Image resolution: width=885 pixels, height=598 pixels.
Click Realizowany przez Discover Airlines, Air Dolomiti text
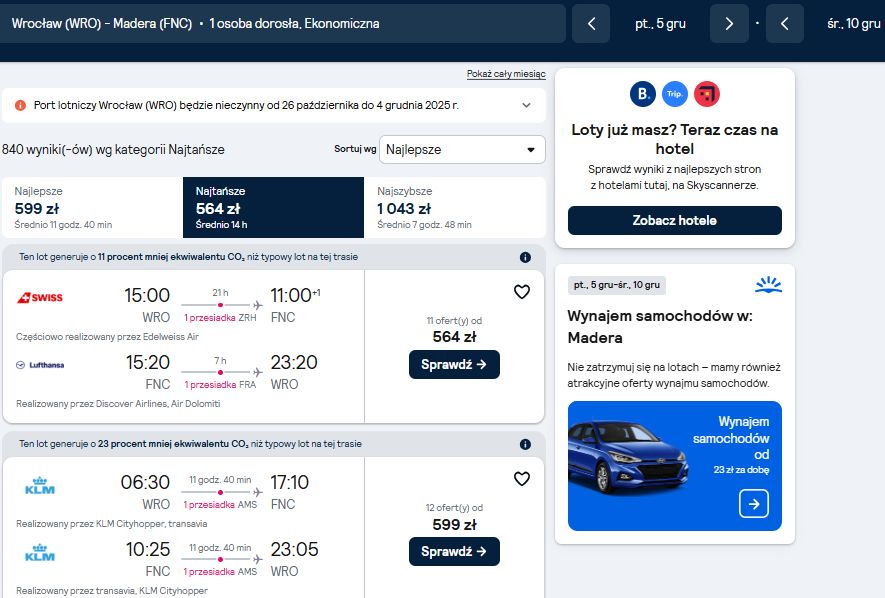click(x=118, y=404)
